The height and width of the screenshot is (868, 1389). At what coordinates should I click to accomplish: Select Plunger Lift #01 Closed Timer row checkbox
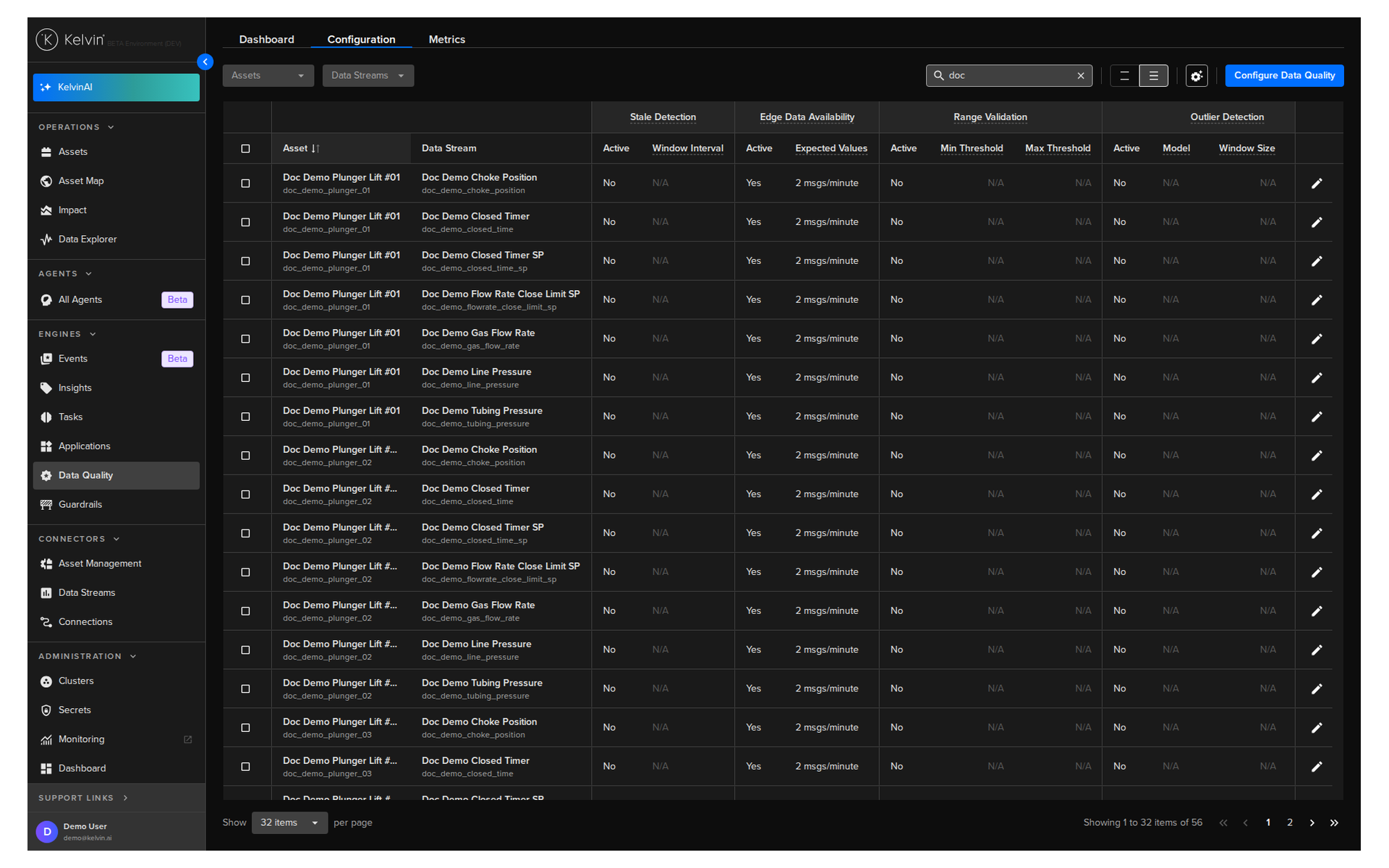245,223
